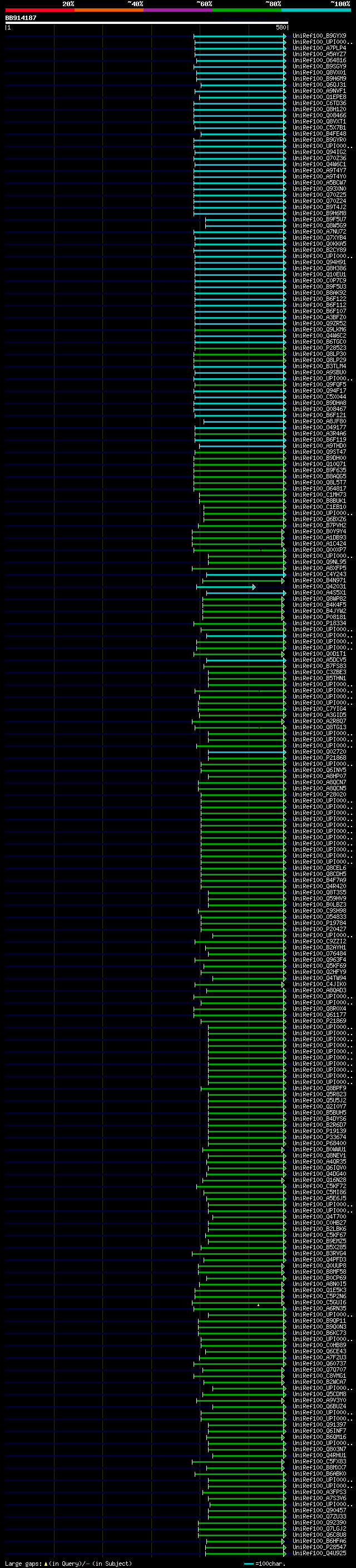Click the UniRef100_C5X044 entry
Viewport: 356px width, 1568px height.
click(x=319, y=397)
